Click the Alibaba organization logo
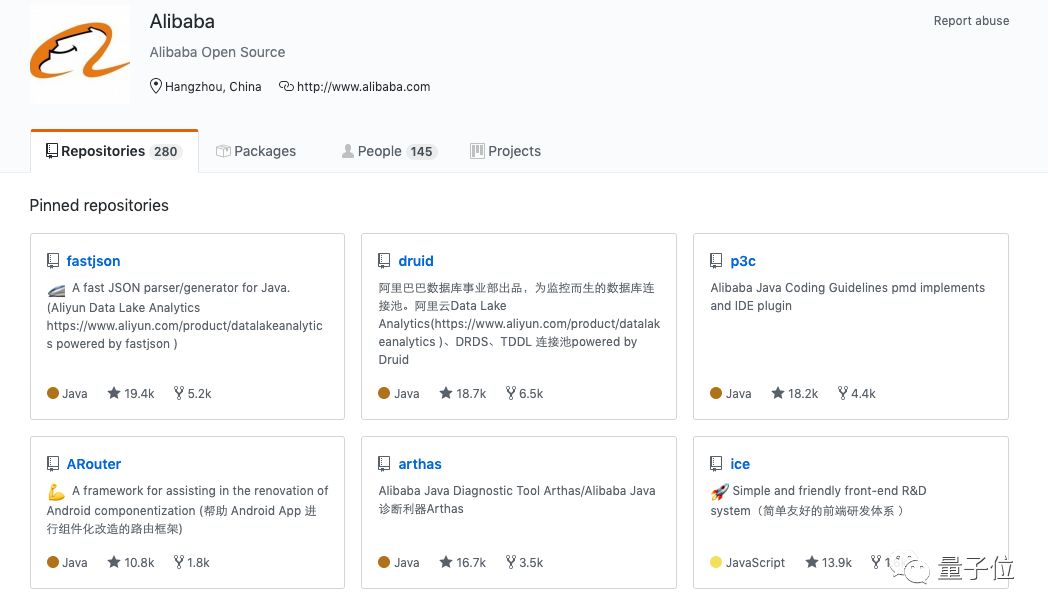 point(80,52)
